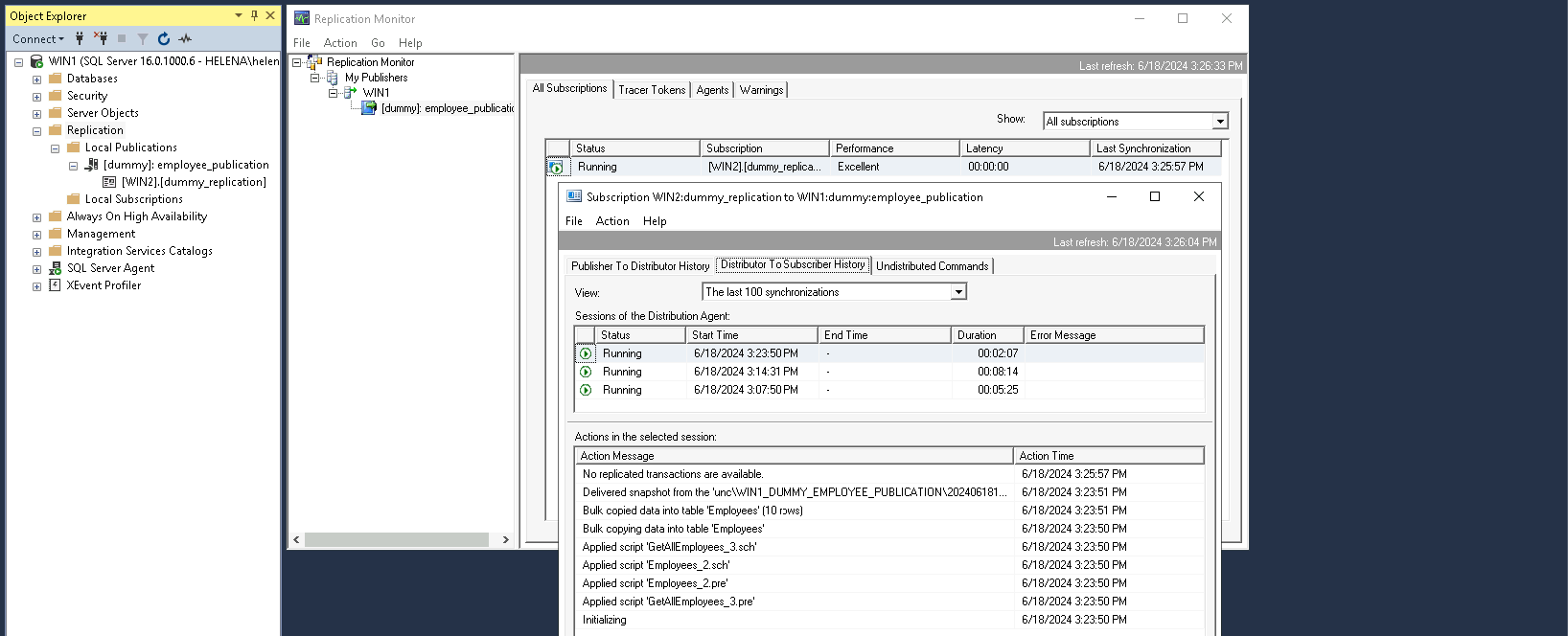The height and width of the screenshot is (636, 1568).
Task: Collapse the Replication folder node
Action: pyautogui.click(x=37, y=131)
